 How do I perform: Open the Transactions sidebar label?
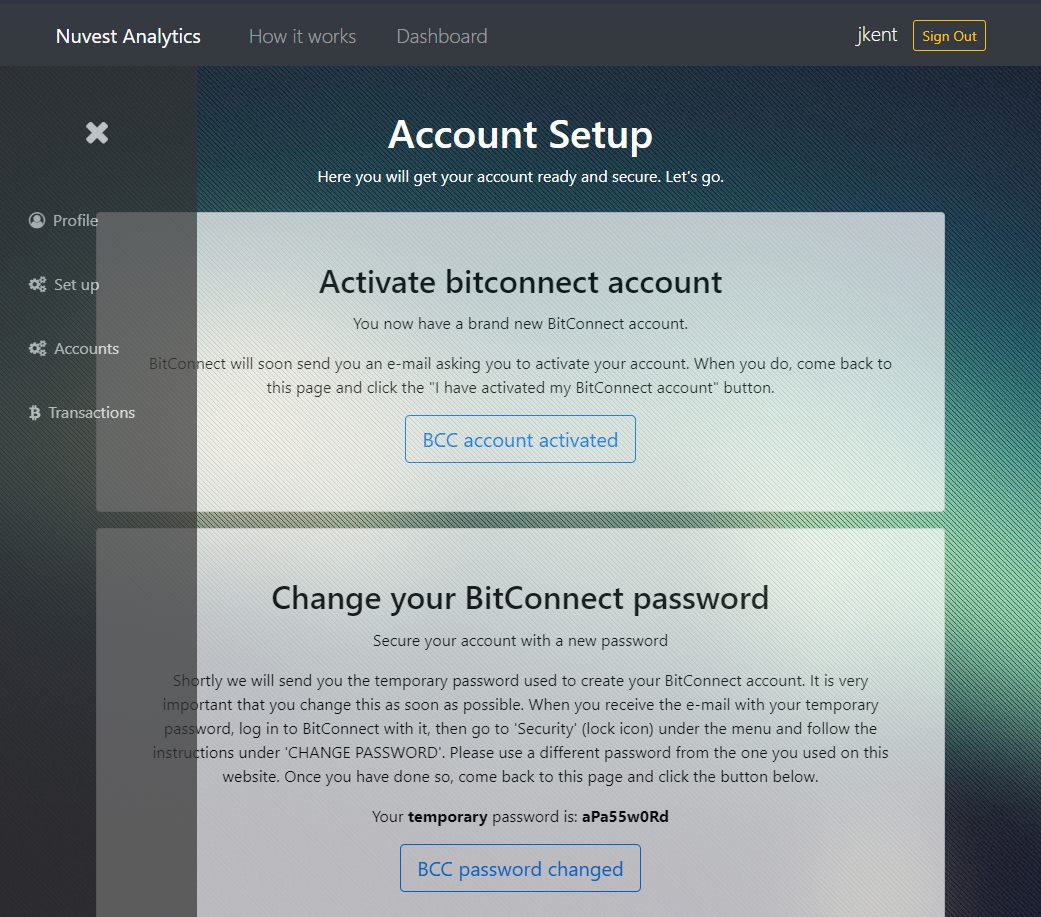[x=92, y=413]
